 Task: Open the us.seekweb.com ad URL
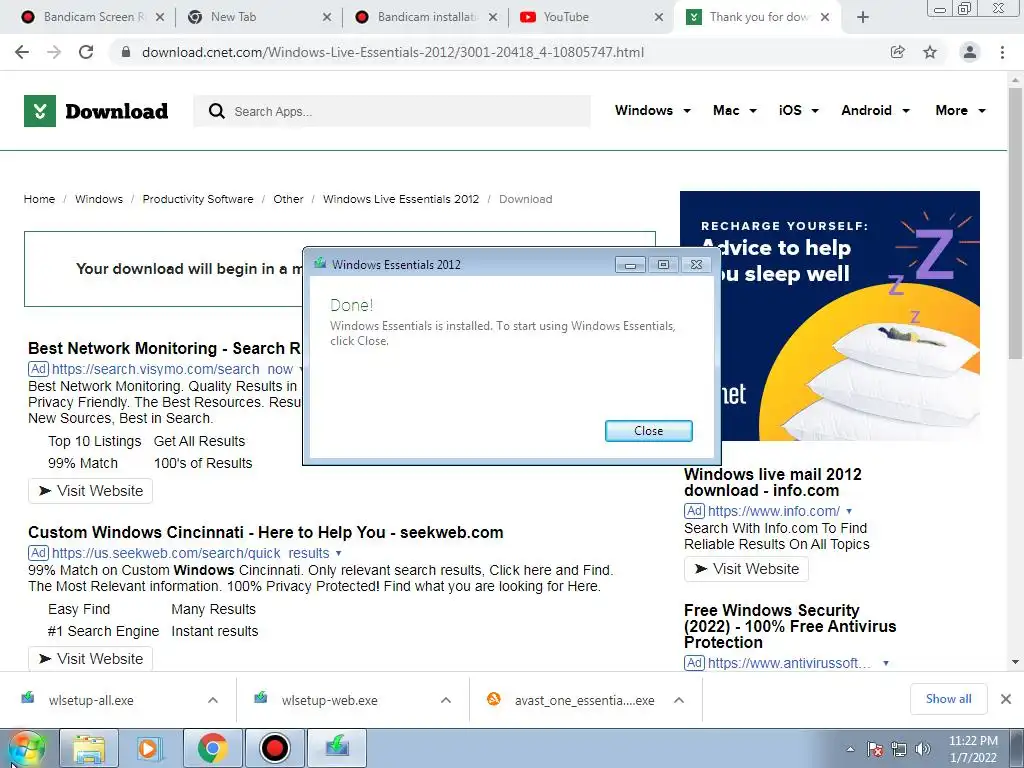[191, 553]
